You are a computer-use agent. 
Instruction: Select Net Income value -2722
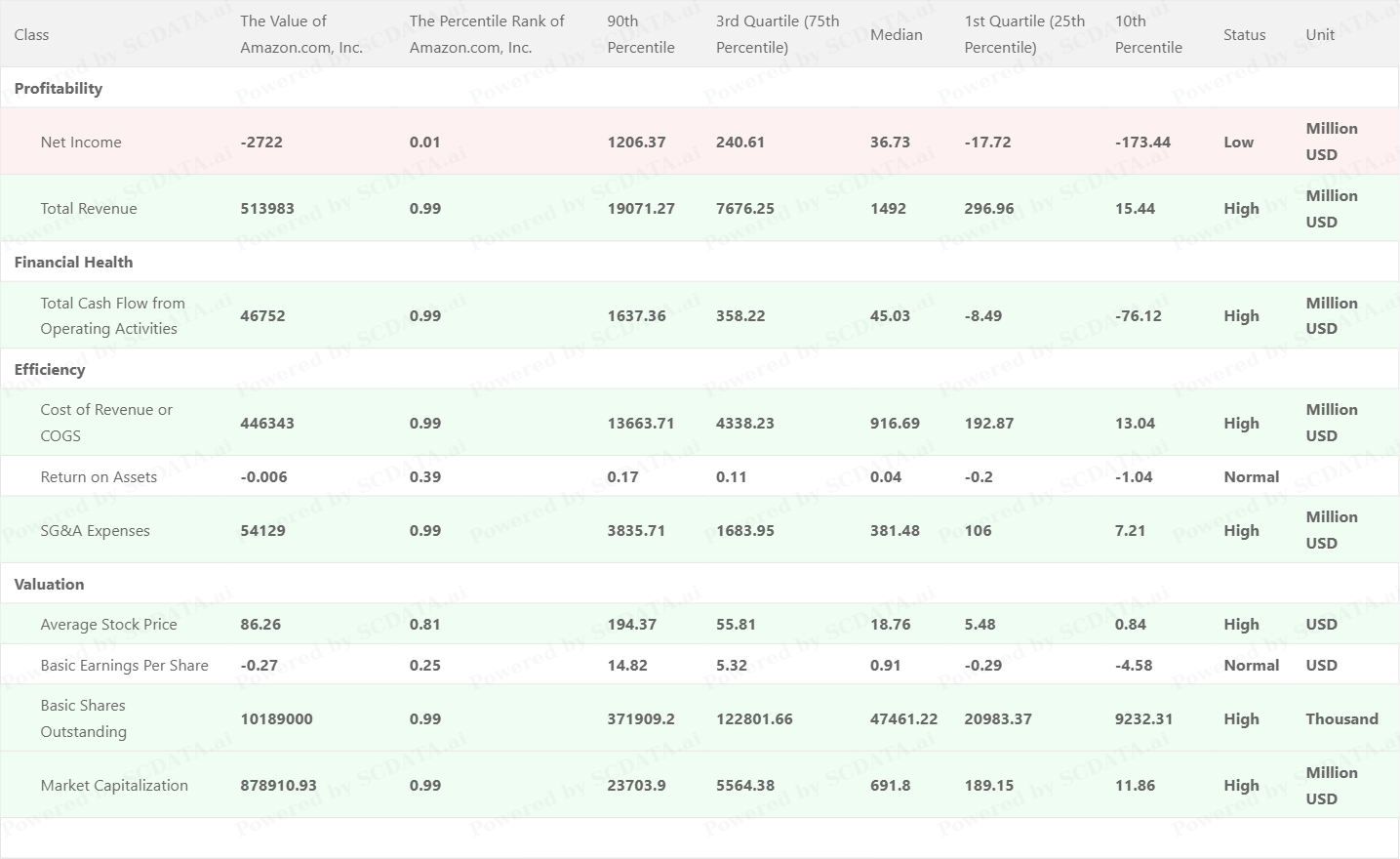coord(261,142)
